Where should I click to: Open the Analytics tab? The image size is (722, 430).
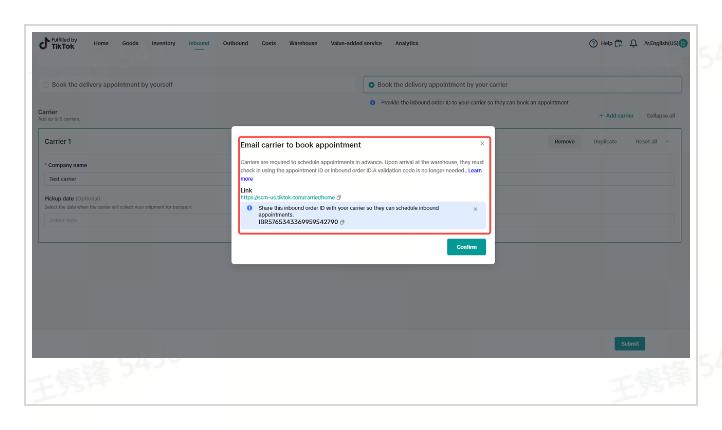click(x=407, y=43)
